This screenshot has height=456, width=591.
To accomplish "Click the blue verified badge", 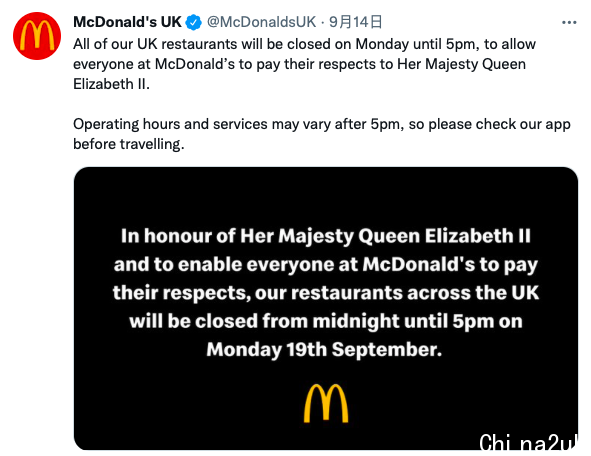I will point(193,22).
